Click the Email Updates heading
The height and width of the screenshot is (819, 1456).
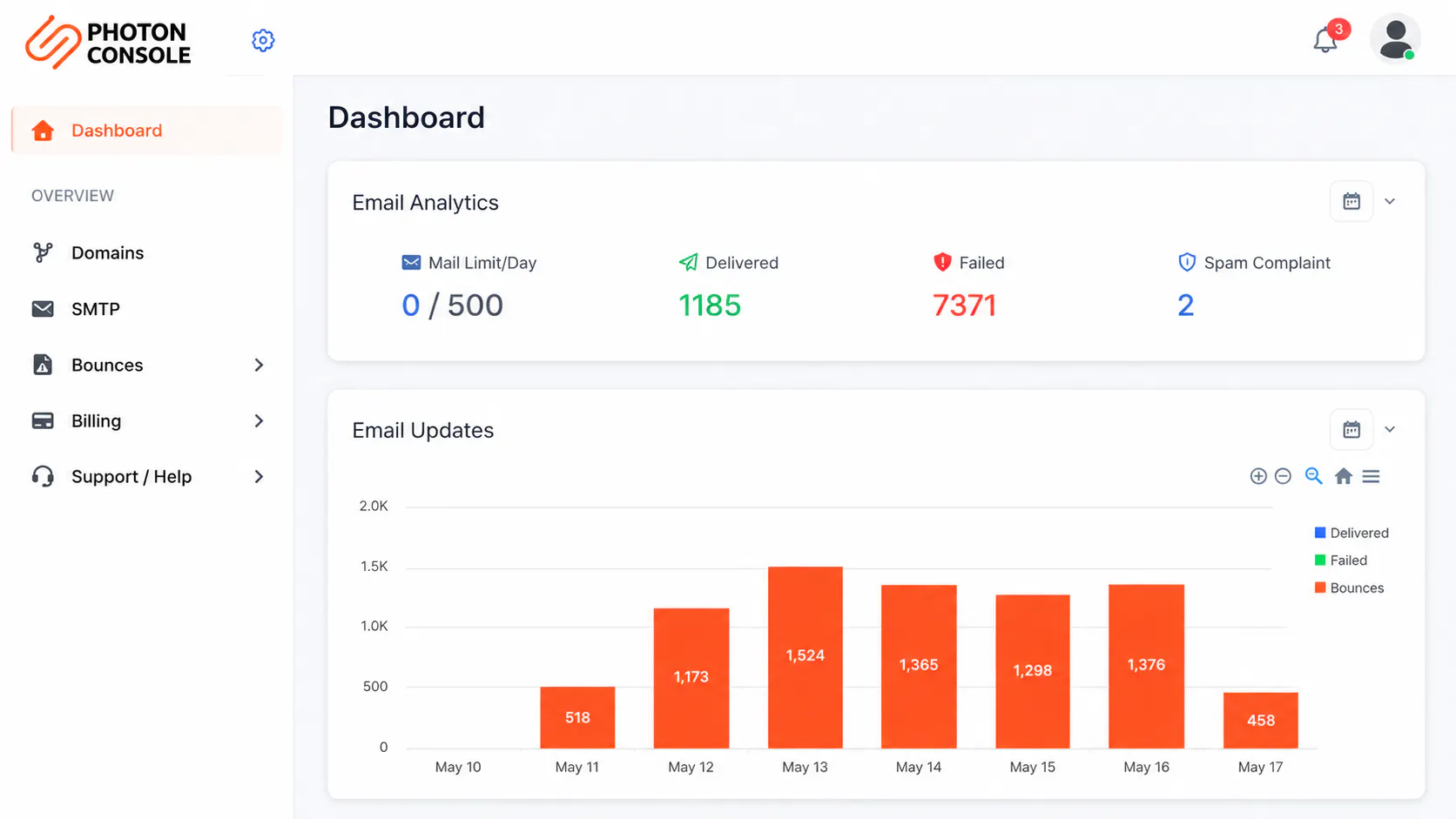point(423,431)
